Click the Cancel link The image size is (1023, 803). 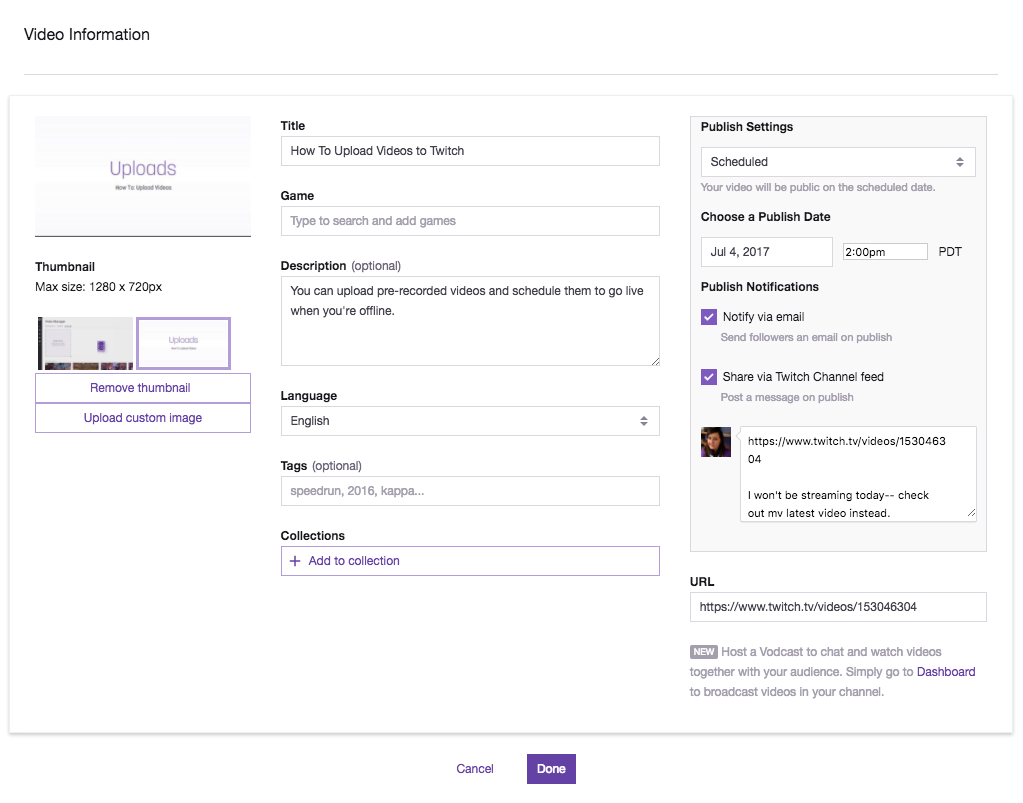(x=475, y=769)
